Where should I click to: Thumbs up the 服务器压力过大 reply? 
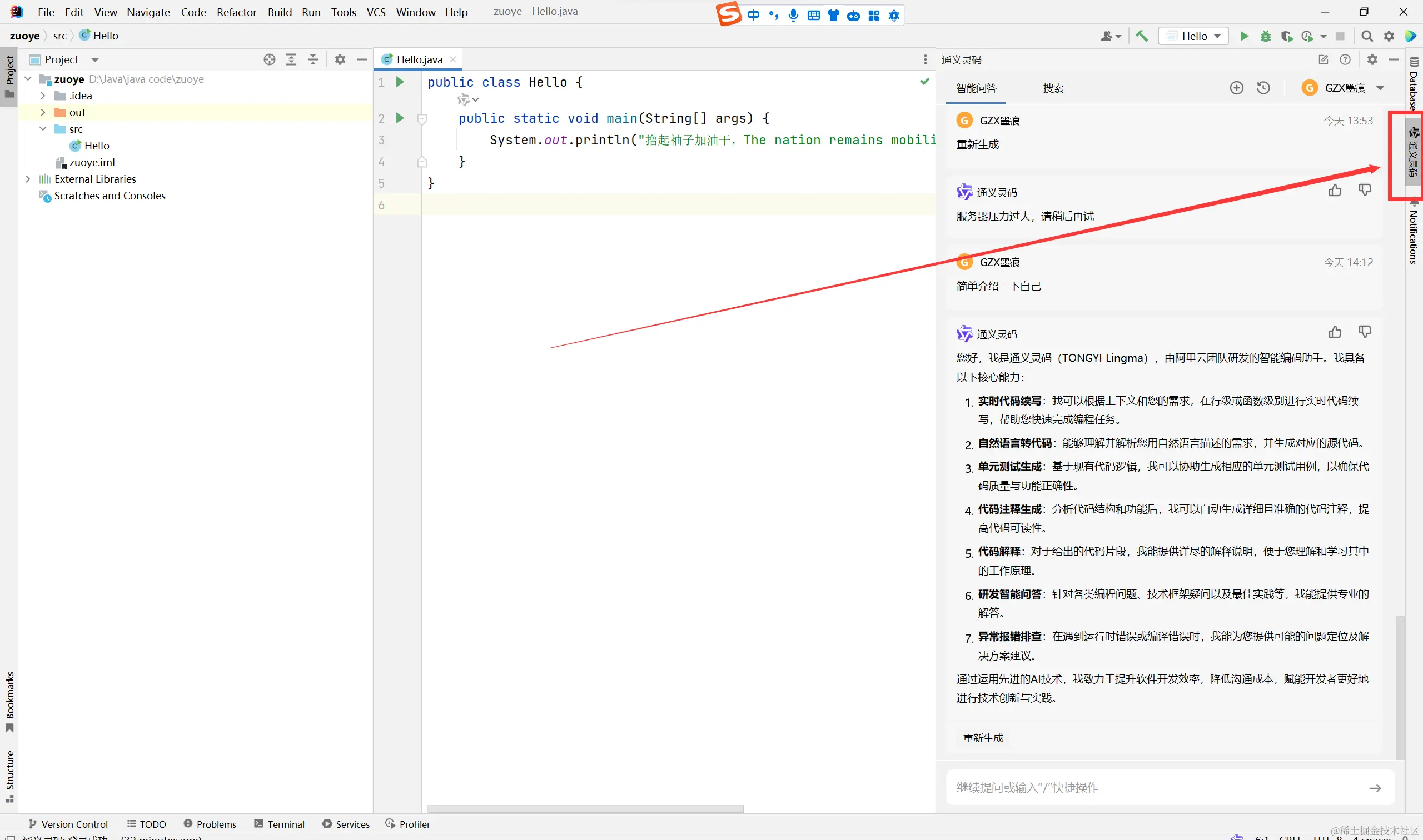[x=1335, y=190]
